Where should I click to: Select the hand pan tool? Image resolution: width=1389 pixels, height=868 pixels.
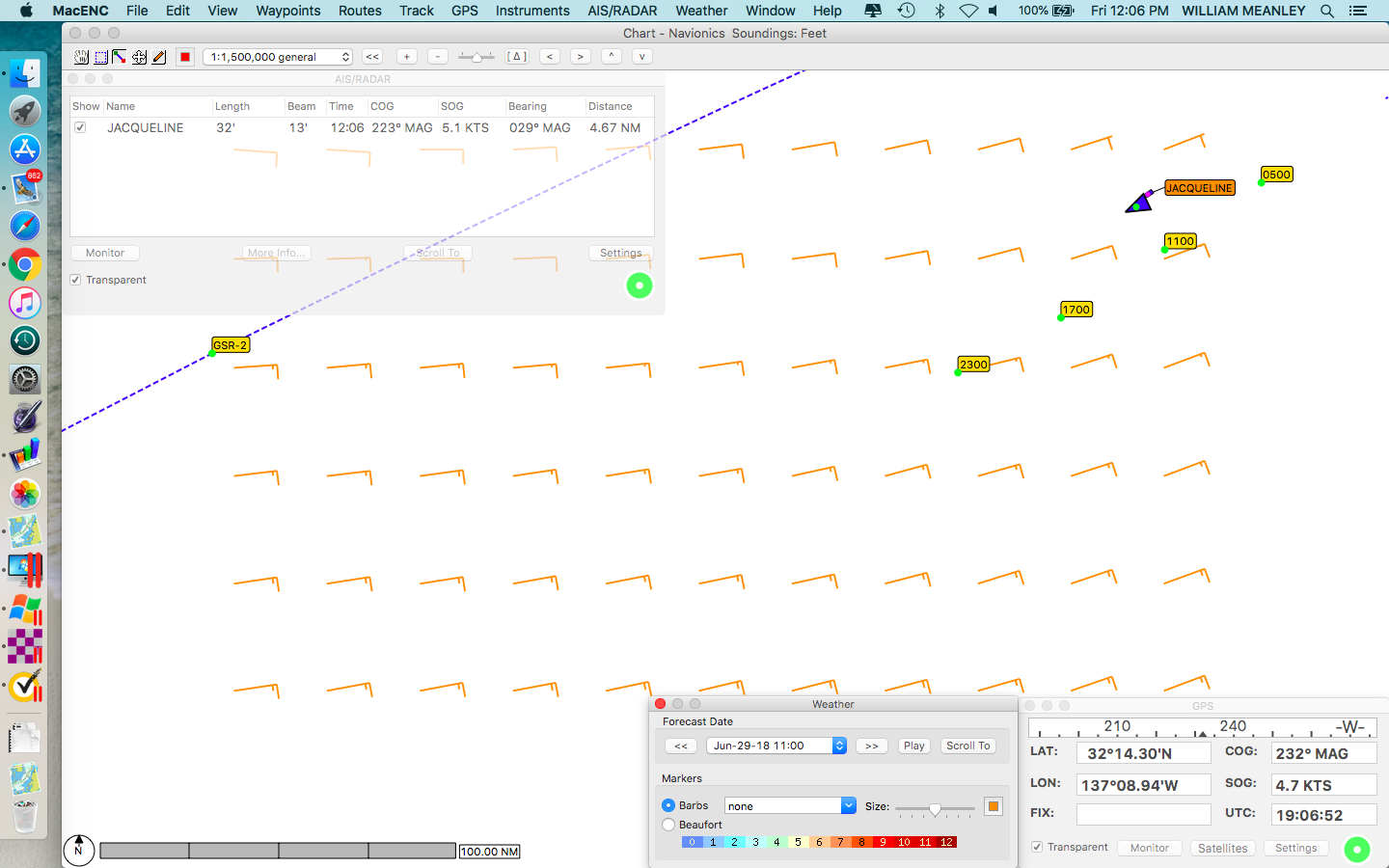pyautogui.click(x=81, y=57)
